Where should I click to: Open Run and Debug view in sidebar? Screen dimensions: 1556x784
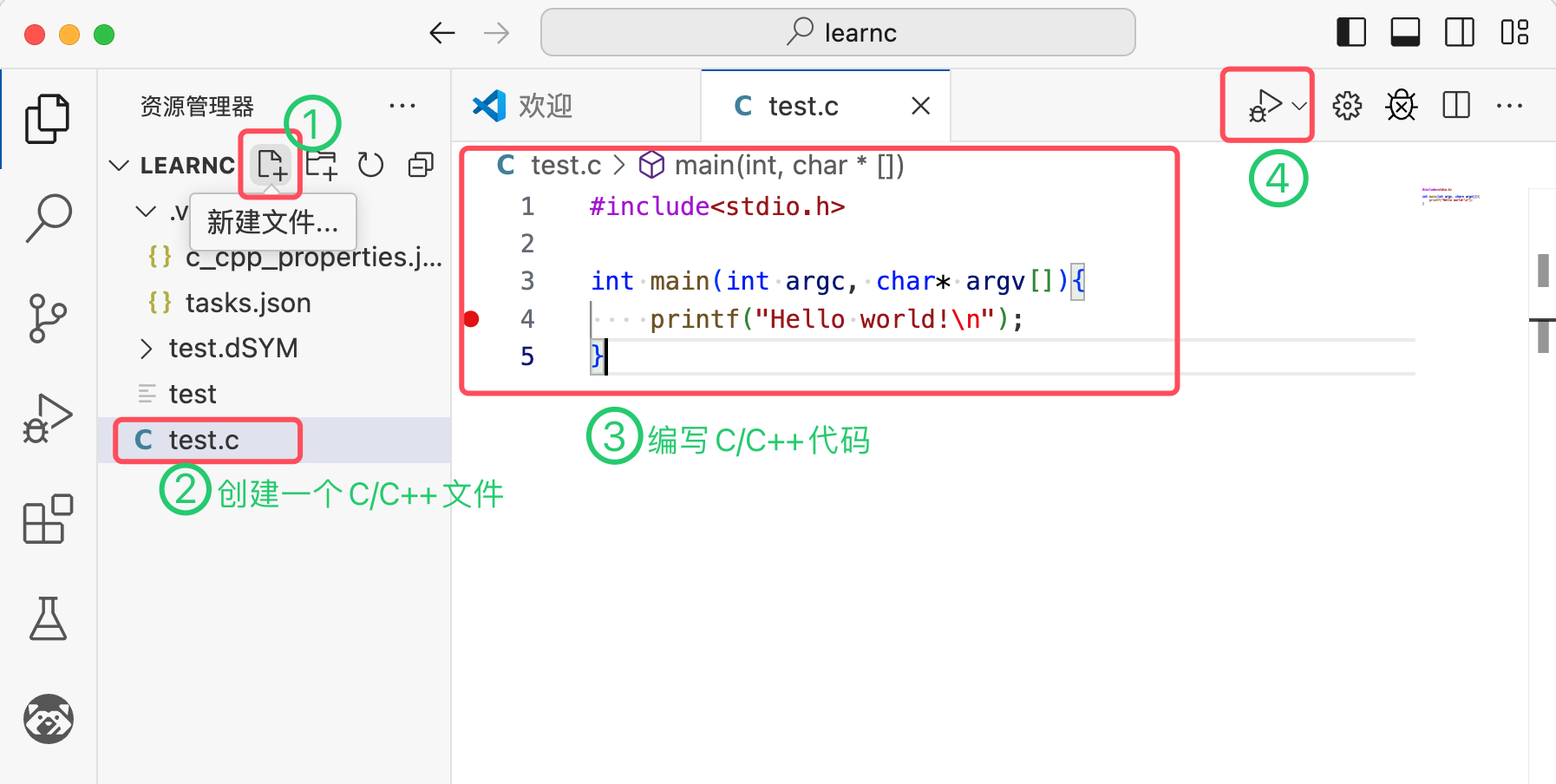coord(49,419)
